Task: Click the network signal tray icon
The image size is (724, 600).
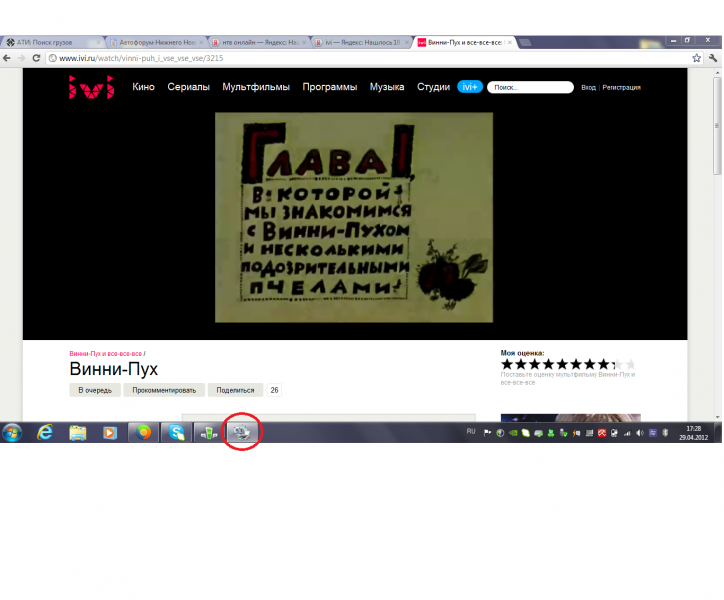Action: pos(627,433)
